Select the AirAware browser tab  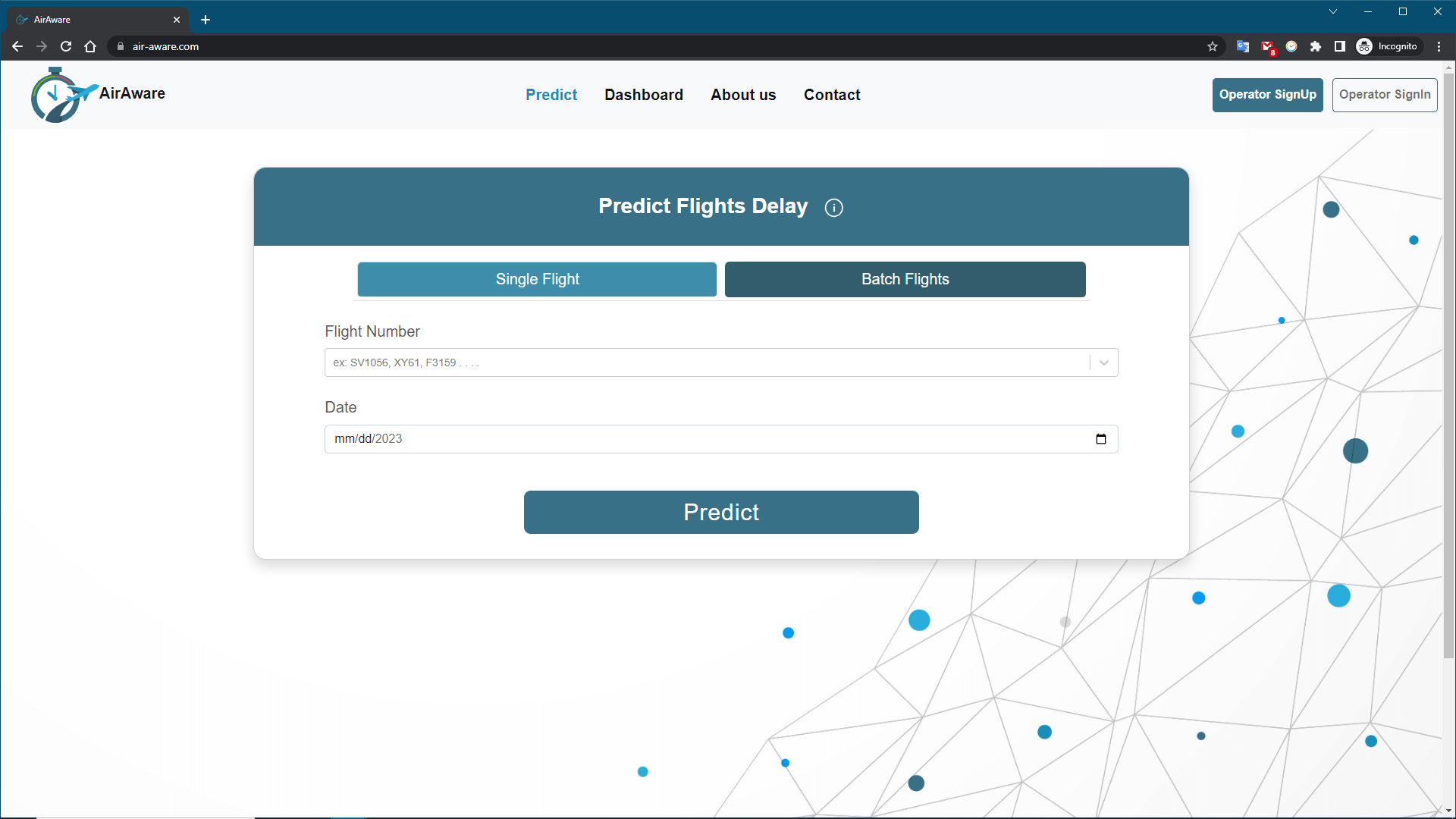pyautogui.click(x=99, y=20)
